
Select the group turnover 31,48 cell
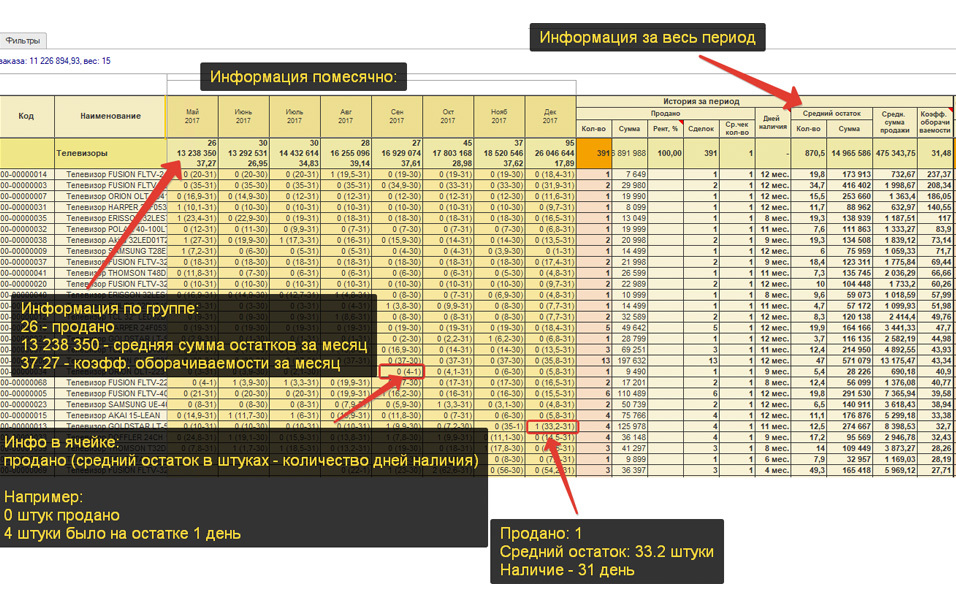pyautogui.click(x=935, y=153)
